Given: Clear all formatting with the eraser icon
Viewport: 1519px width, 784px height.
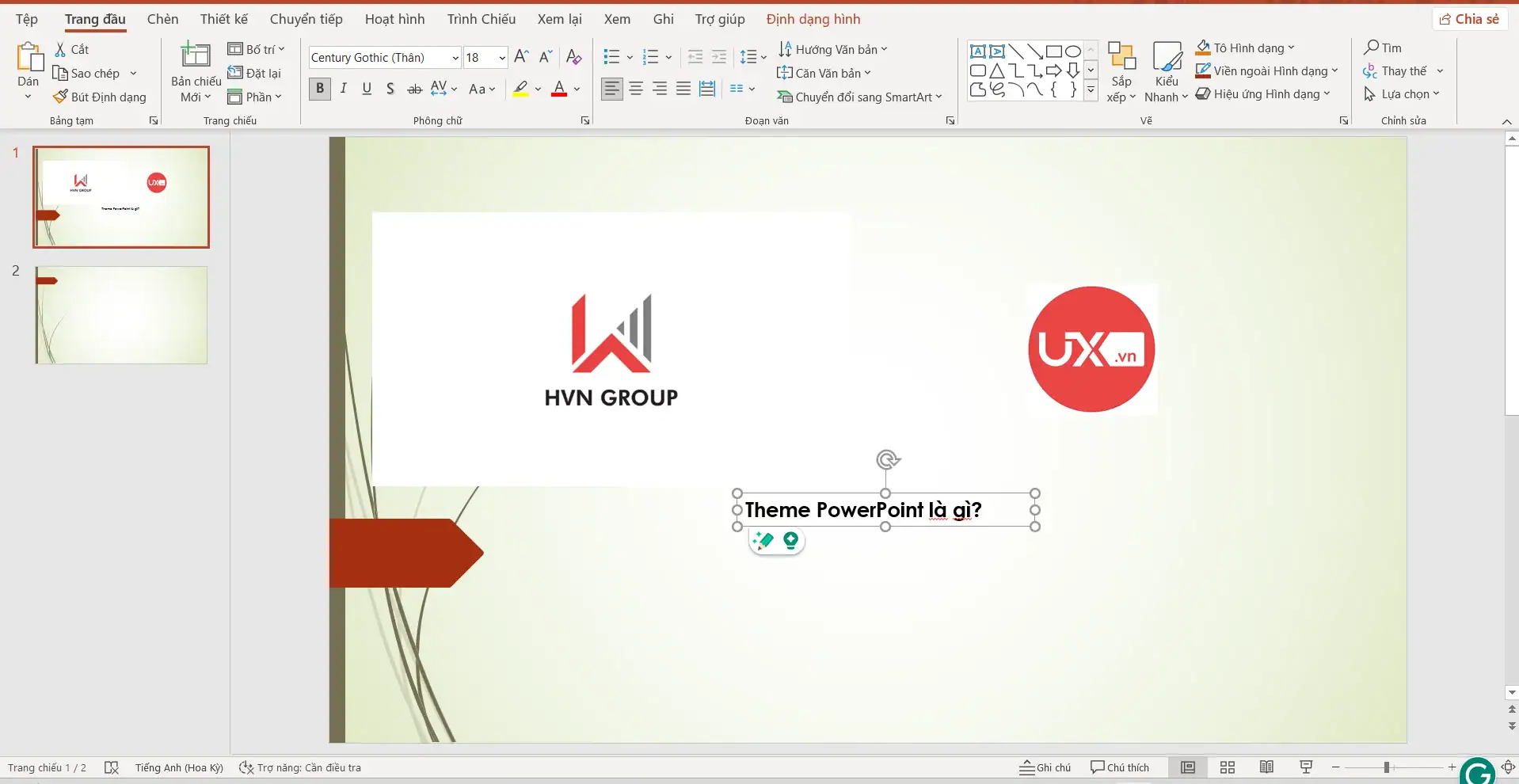Looking at the screenshot, I should click(x=574, y=56).
